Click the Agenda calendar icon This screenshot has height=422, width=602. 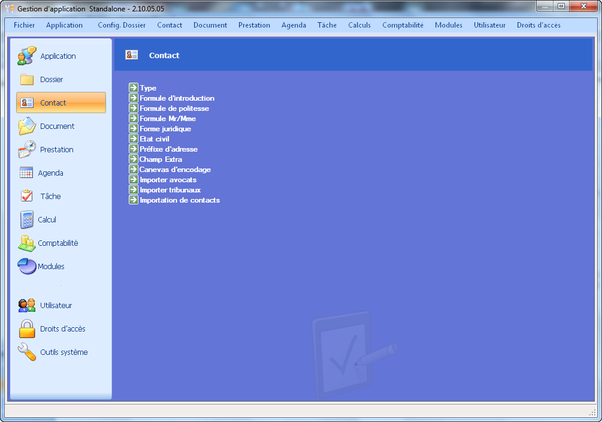[x=27, y=173]
